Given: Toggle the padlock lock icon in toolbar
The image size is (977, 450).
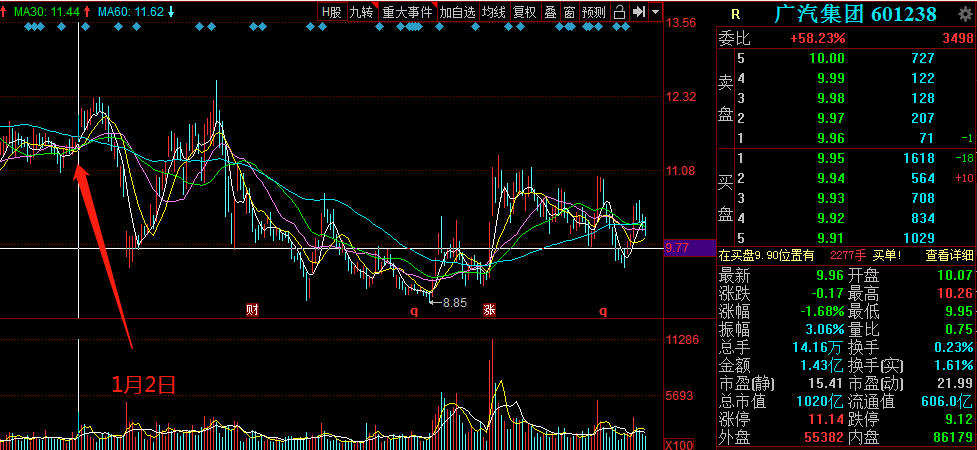Looking at the screenshot, I should pos(619,11).
